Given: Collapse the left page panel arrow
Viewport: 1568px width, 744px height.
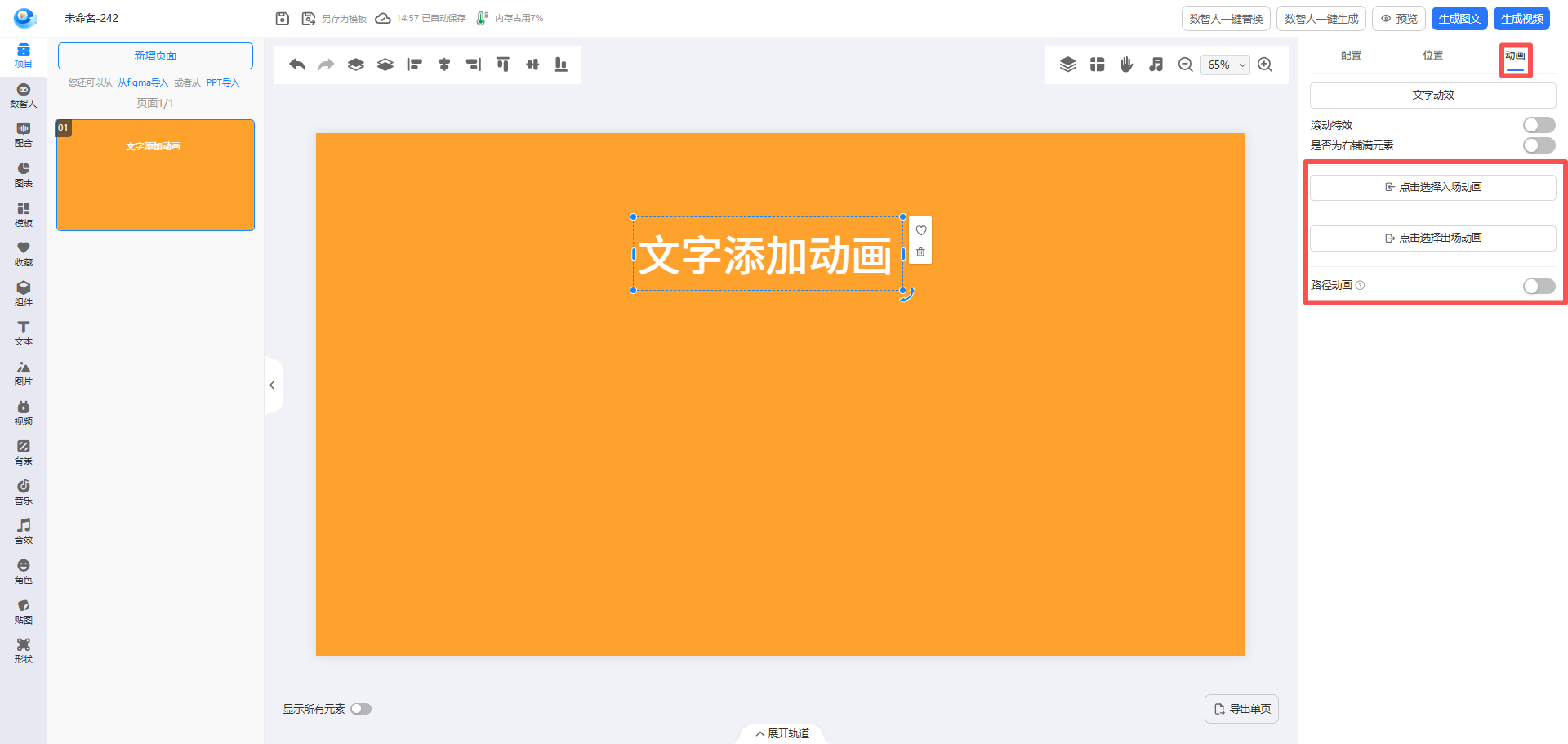Looking at the screenshot, I should (272, 385).
